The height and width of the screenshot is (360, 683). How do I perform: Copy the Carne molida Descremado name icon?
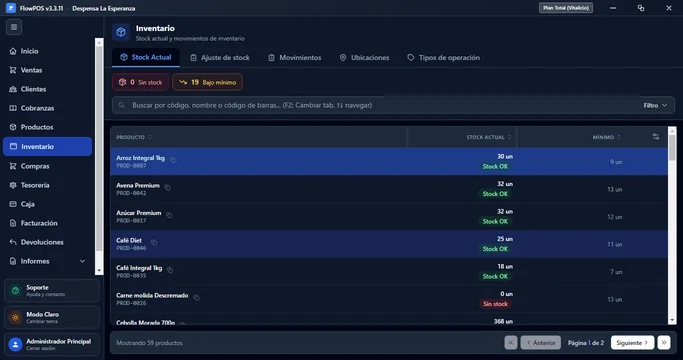(196, 297)
